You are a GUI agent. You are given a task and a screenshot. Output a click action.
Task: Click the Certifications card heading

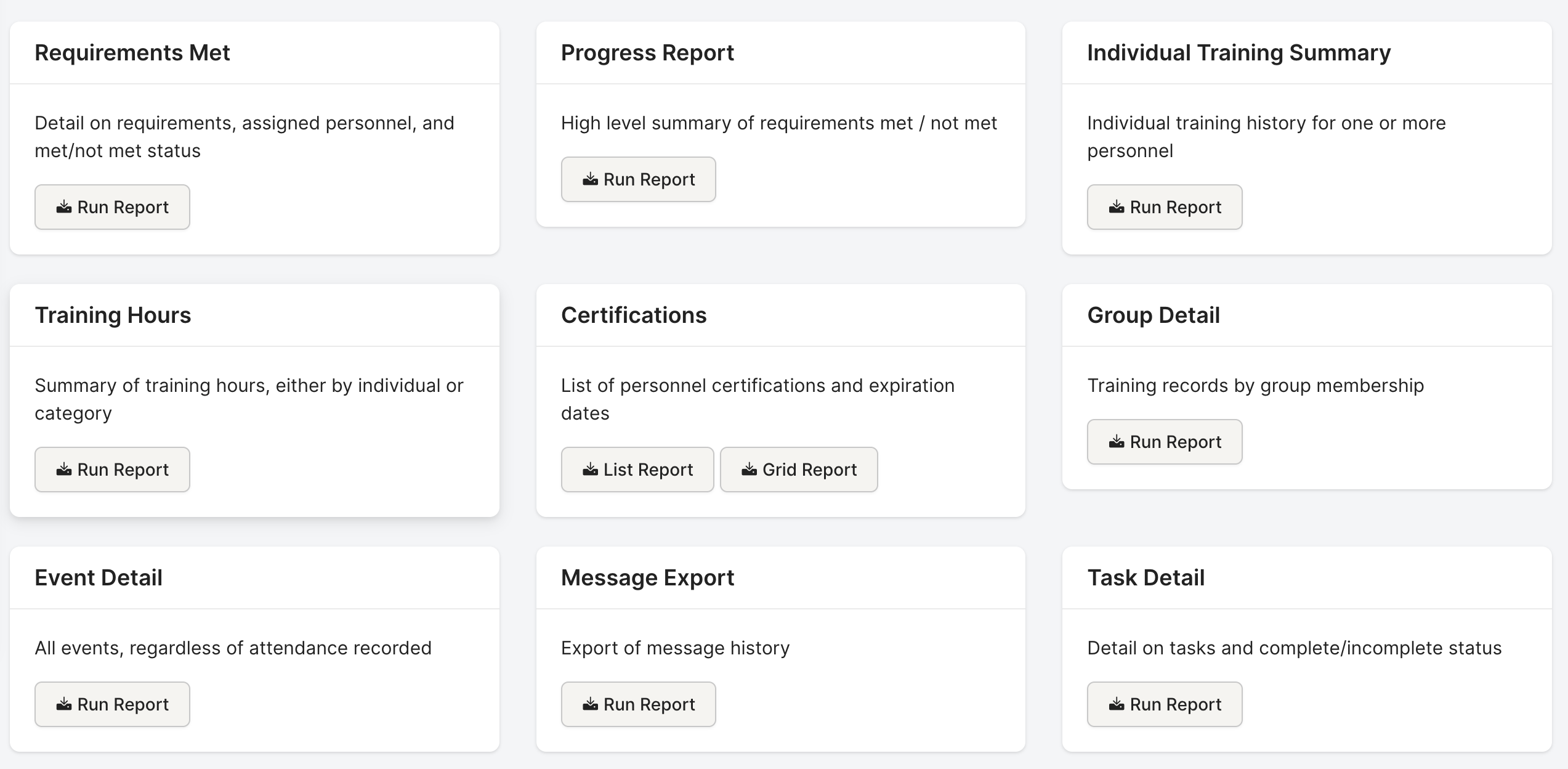(x=634, y=315)
